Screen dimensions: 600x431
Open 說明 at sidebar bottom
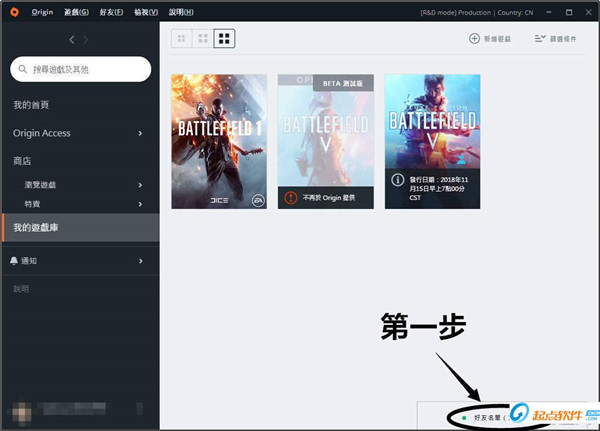(21, 289)
